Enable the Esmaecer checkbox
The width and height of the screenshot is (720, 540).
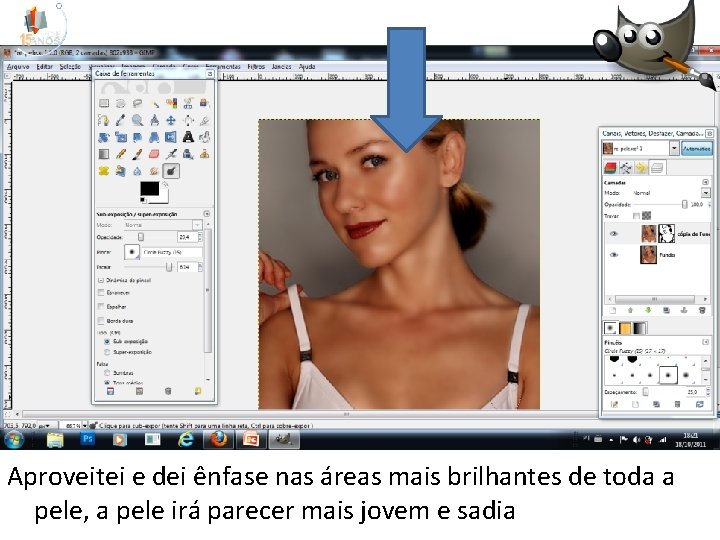click(x=101, y=292)
